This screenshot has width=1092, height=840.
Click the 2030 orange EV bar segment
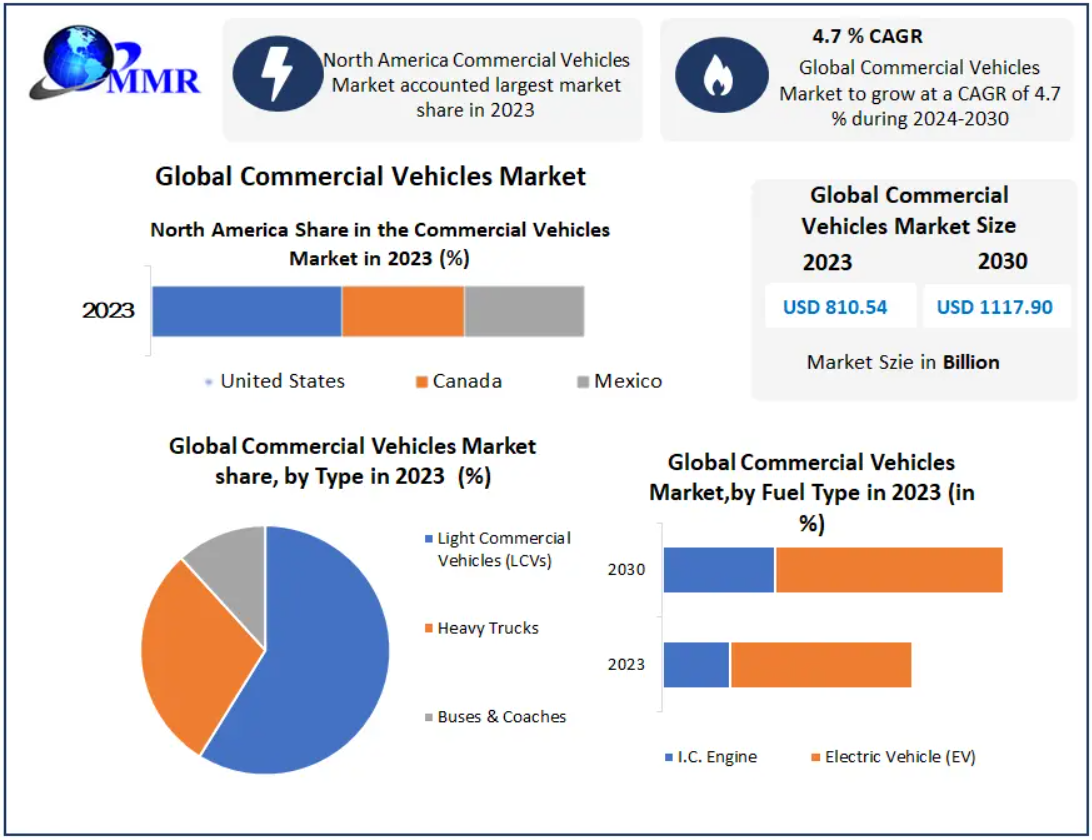[888, 570]
